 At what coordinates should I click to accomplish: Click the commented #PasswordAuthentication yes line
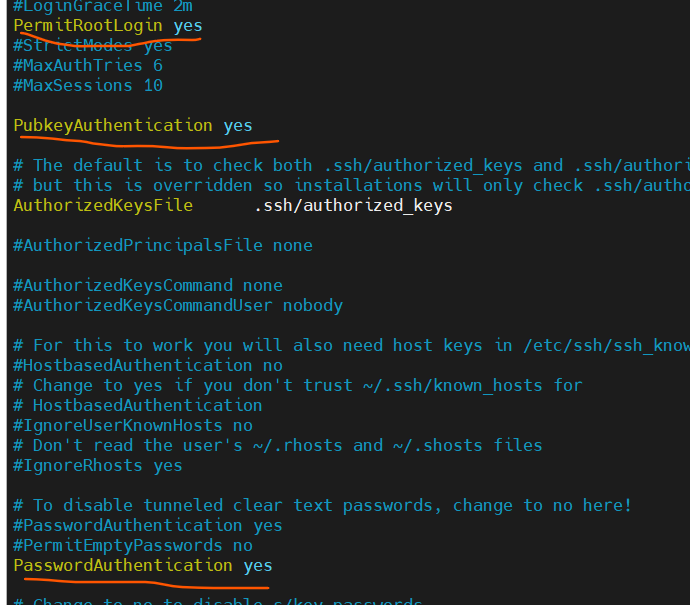coord(148,526)
